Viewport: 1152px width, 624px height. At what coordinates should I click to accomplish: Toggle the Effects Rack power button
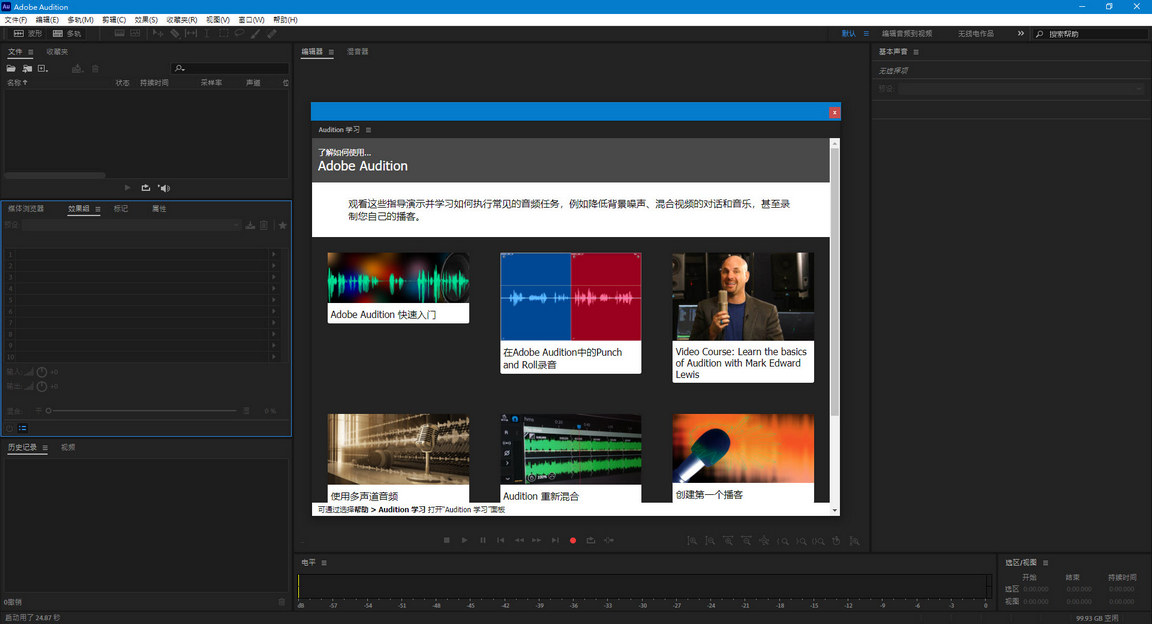(10, 428)
